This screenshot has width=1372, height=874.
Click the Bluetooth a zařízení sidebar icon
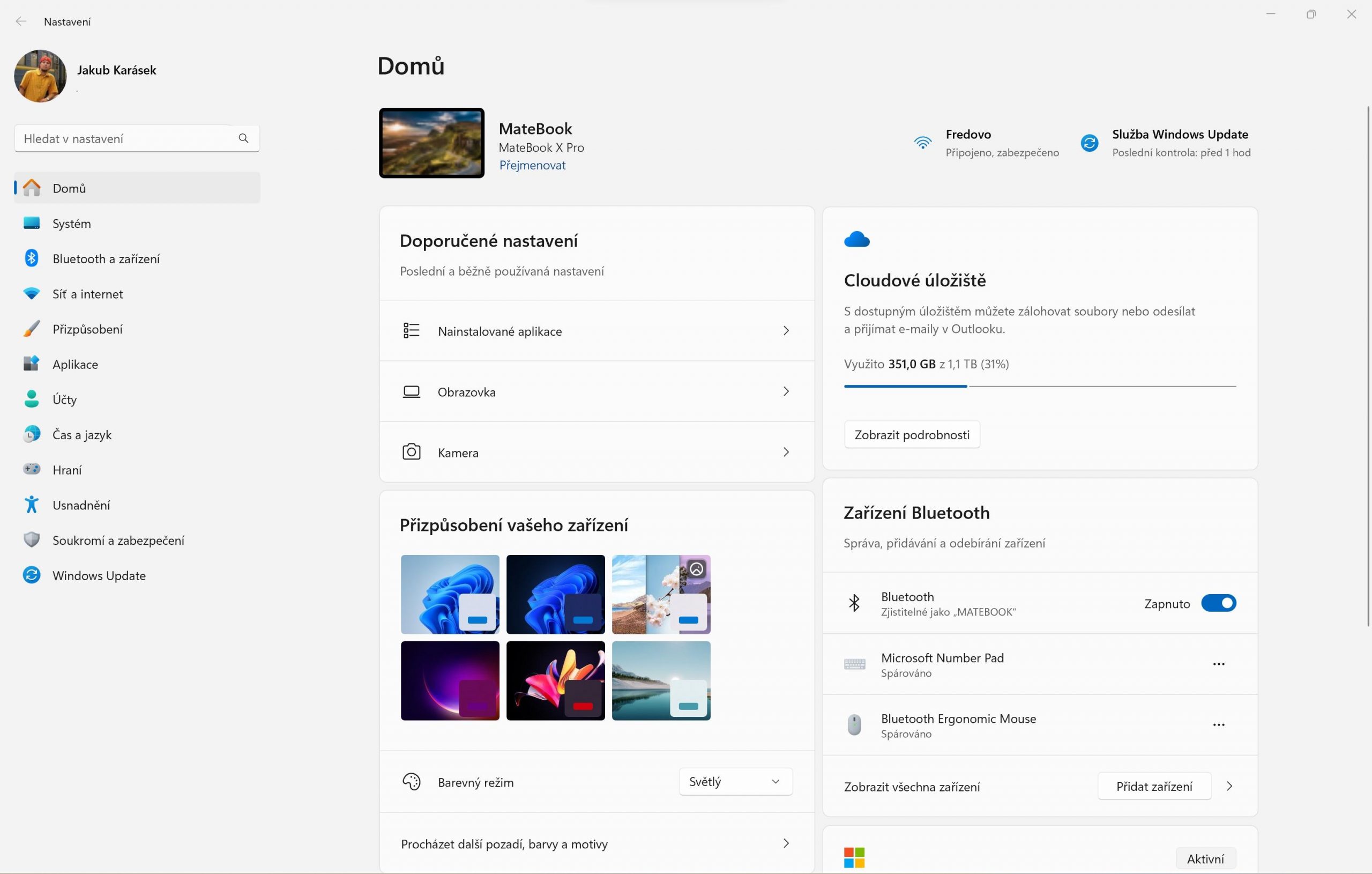tap(31, 258)
